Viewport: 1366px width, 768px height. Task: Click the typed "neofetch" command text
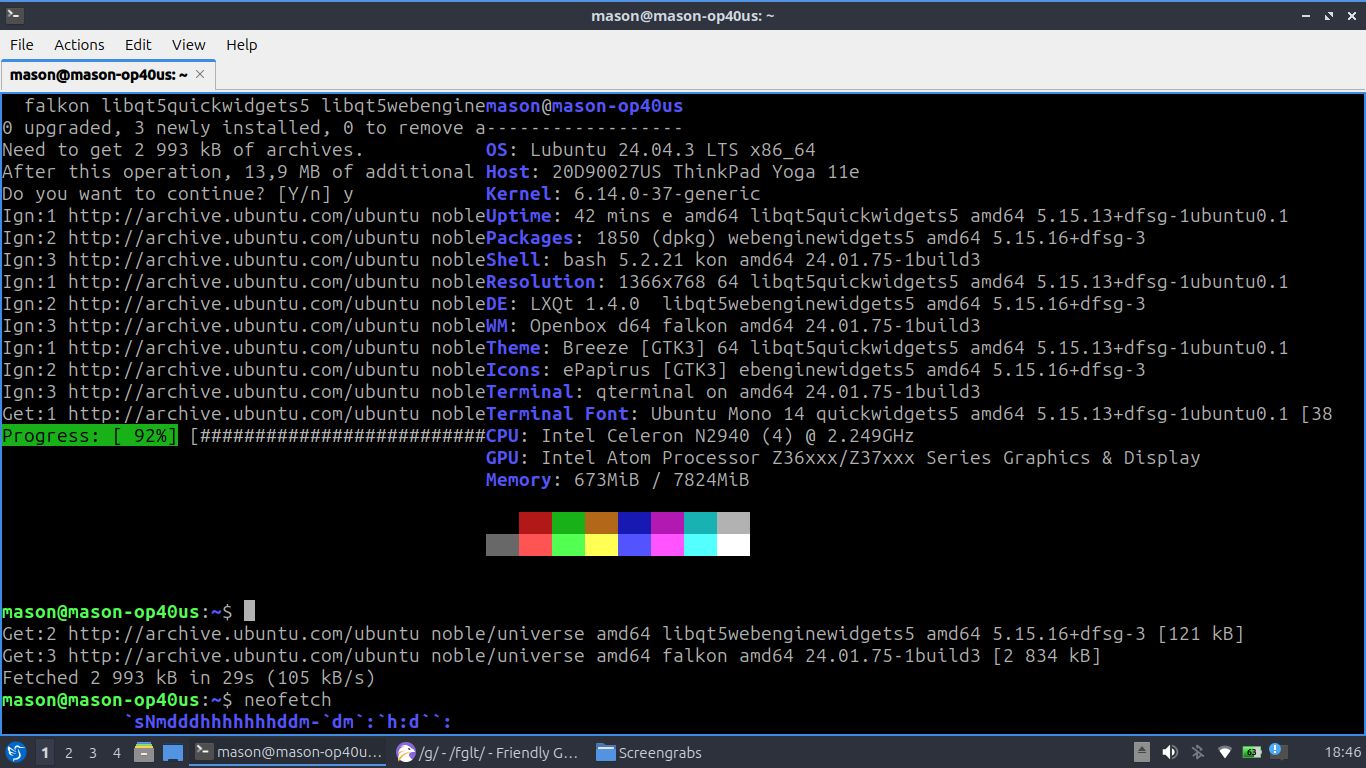(x=288, y=699)
